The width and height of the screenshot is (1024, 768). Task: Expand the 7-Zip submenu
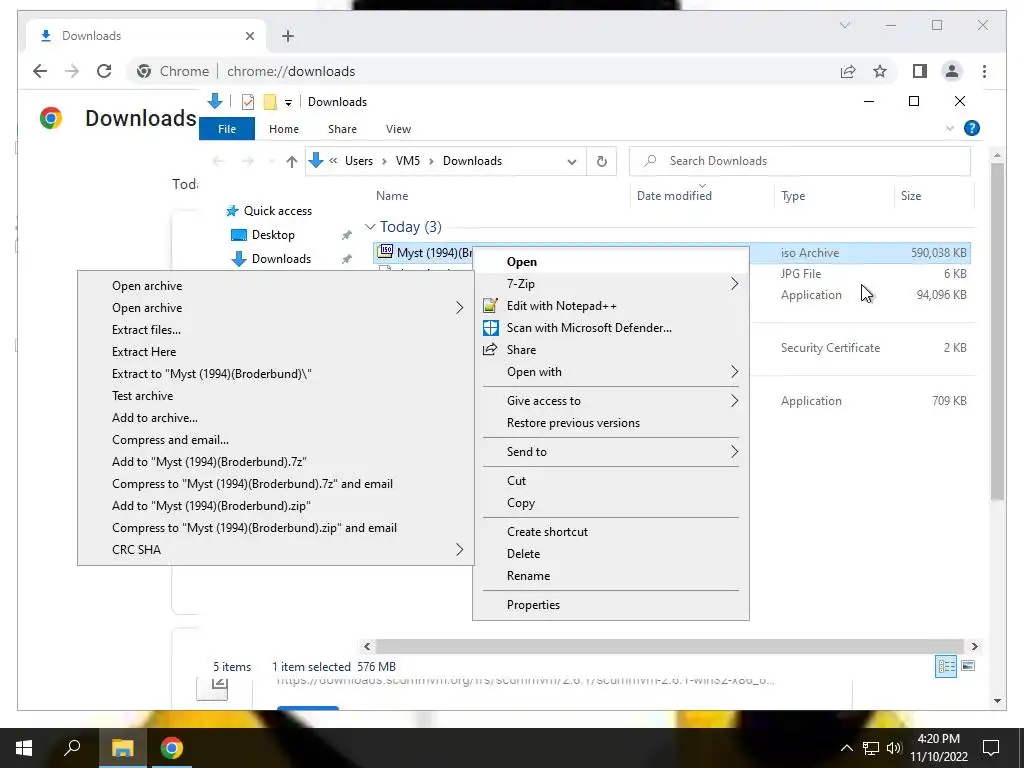coord(611,283)
